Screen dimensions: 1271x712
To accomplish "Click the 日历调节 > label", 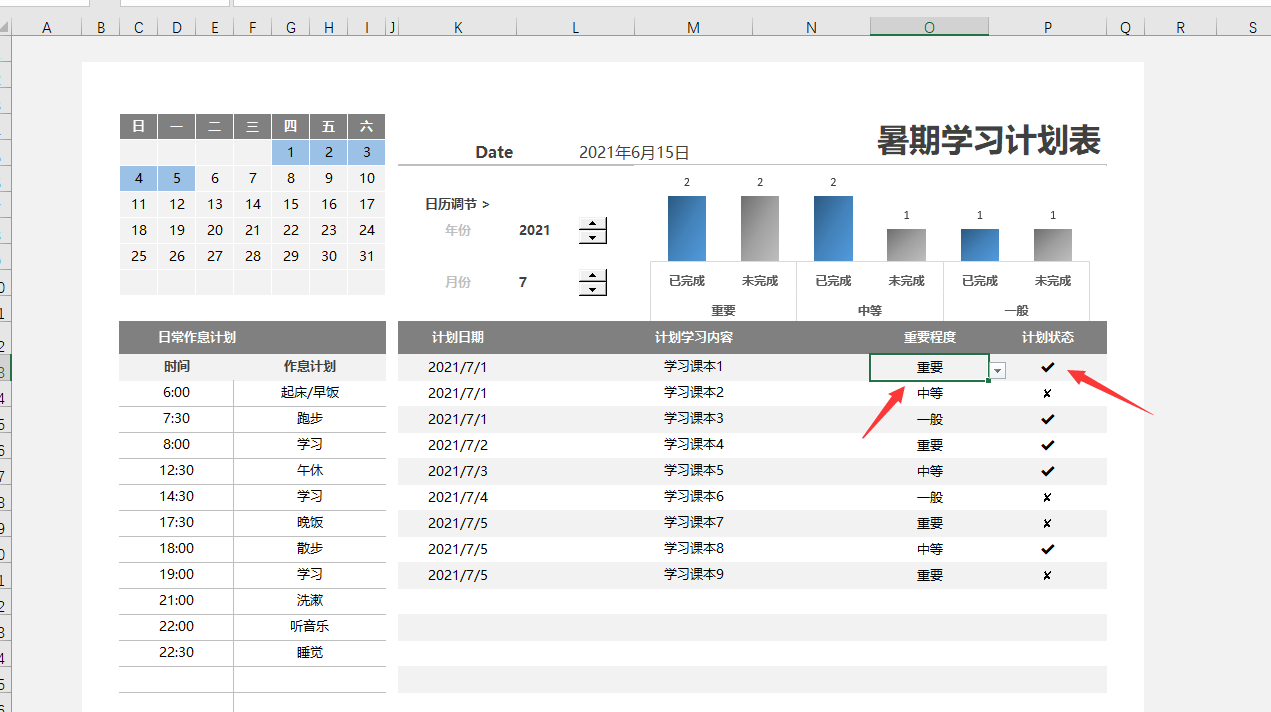I will [457, 204].
